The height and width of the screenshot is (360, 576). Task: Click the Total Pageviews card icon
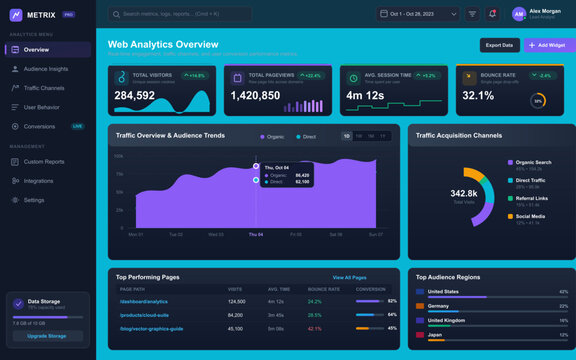click(x=237, y=78)
